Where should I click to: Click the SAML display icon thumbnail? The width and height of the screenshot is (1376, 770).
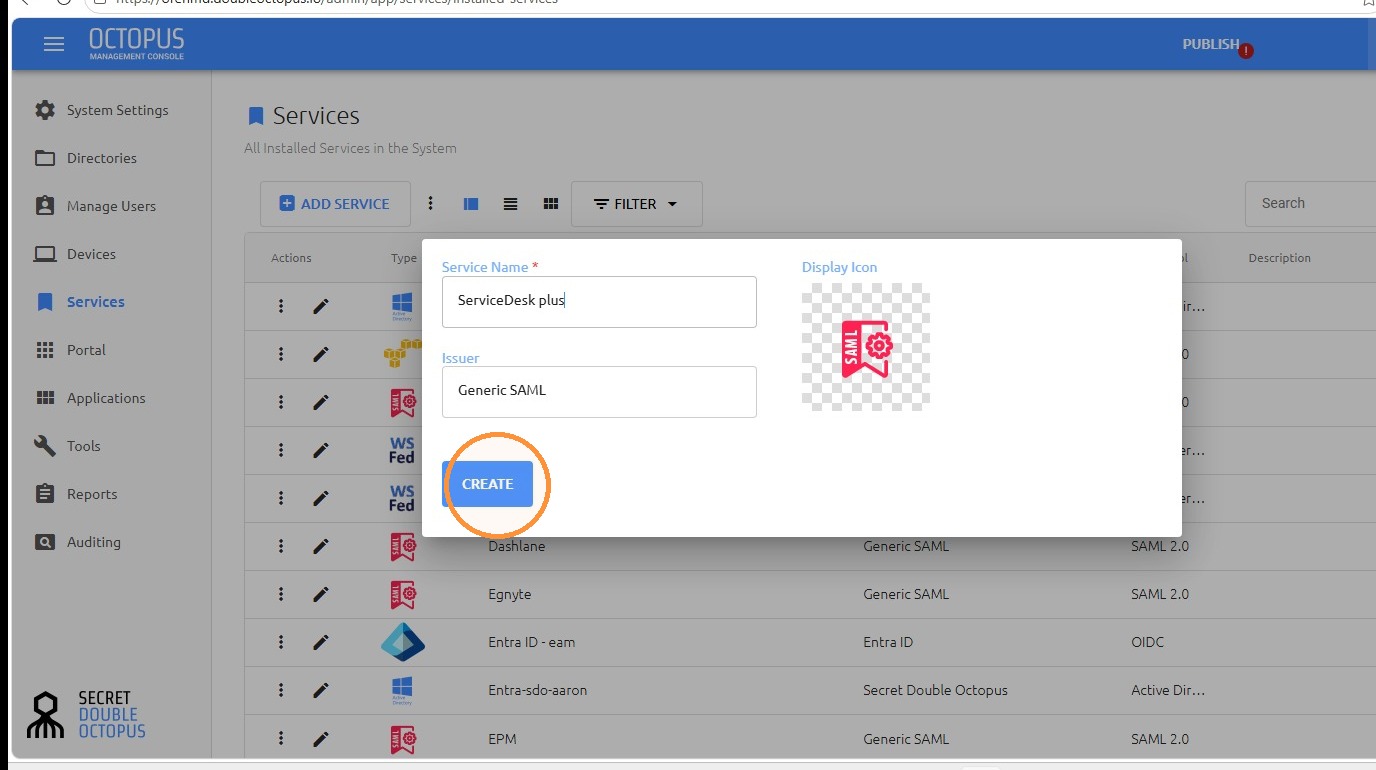coord(866,347)
